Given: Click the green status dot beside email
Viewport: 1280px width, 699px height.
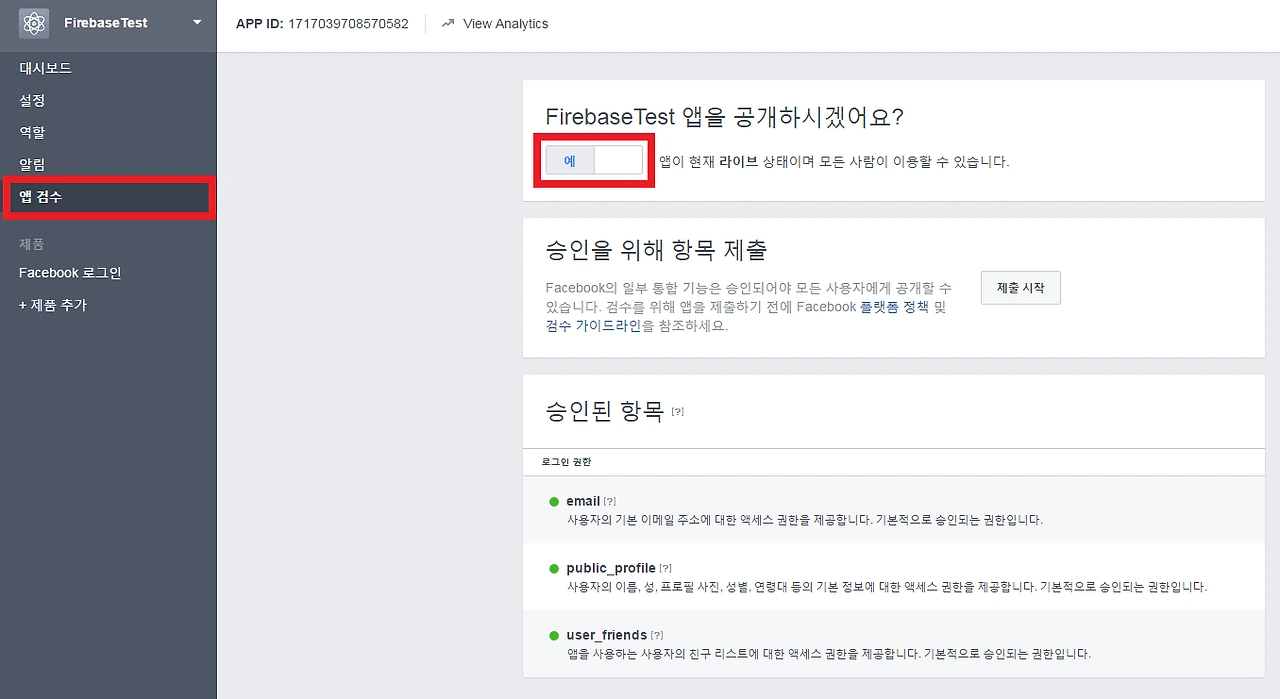Looking at the screenshot, I should [553, 499].
